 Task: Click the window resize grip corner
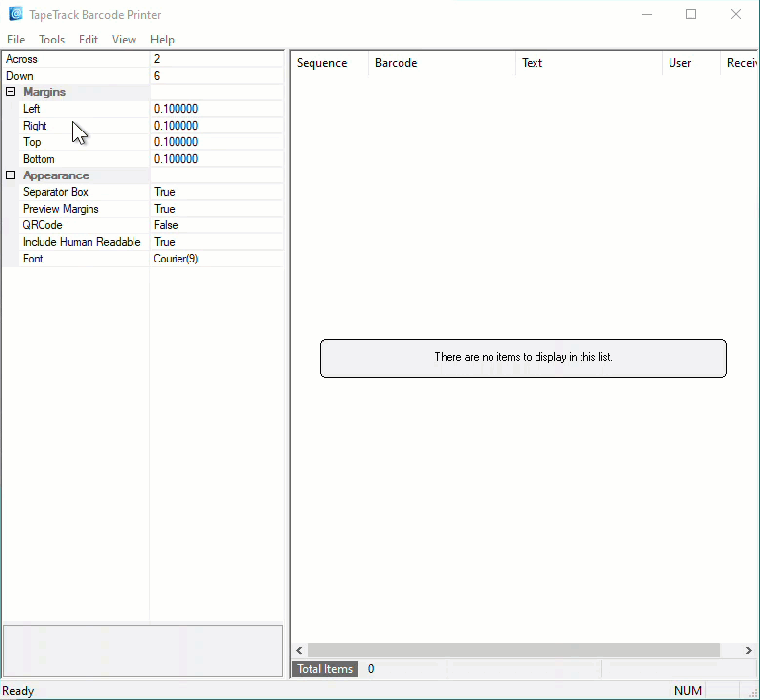[753, 694]
